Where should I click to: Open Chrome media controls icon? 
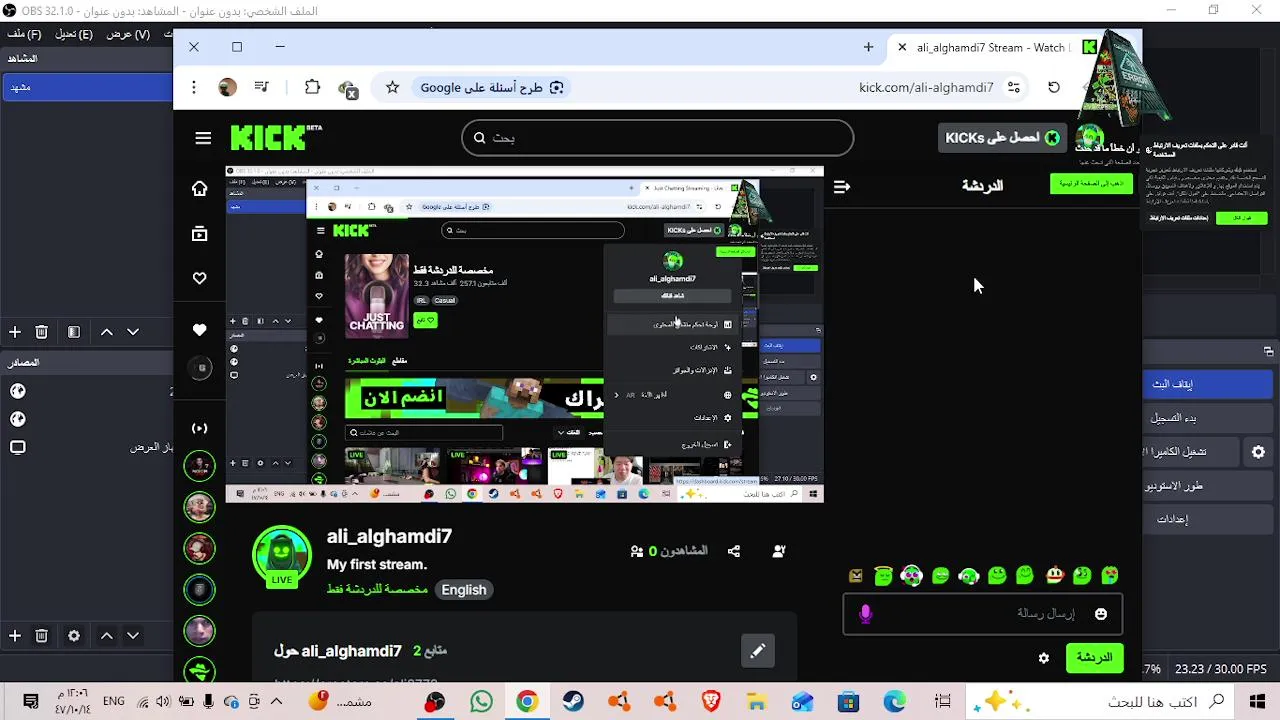[262, 88]
